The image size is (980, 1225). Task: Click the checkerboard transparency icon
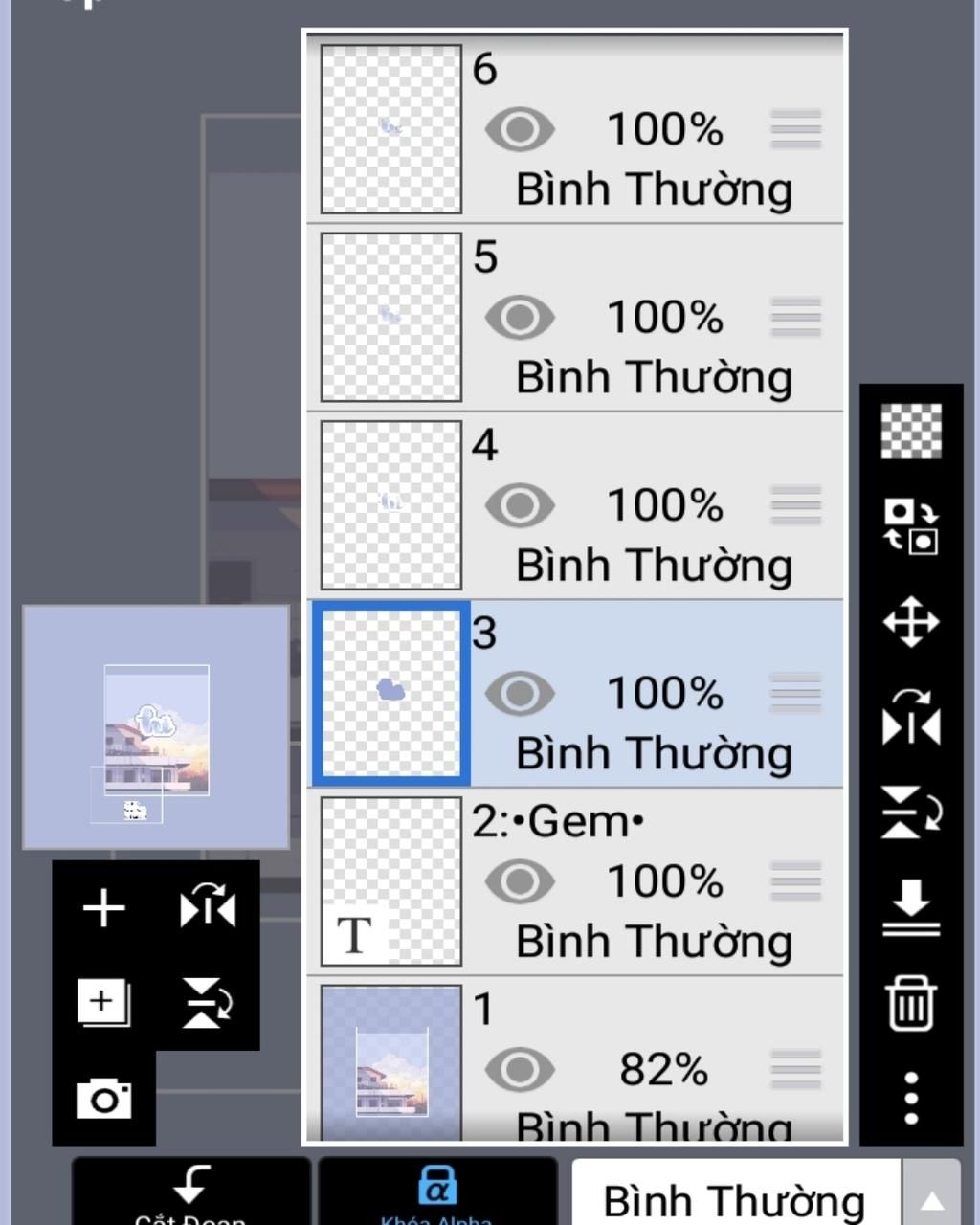coord(910,431)
